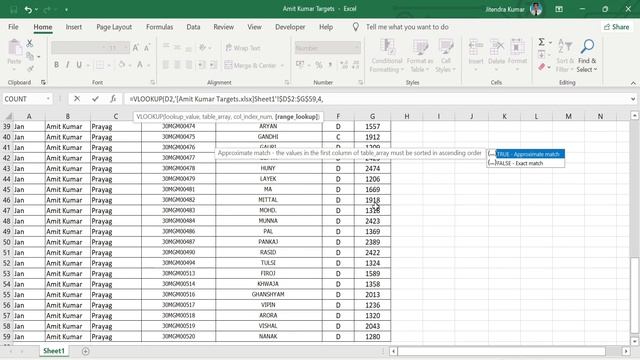
Task: Open Cell Styles gallery
Action: pyautogui.click(x=445, y=56)
